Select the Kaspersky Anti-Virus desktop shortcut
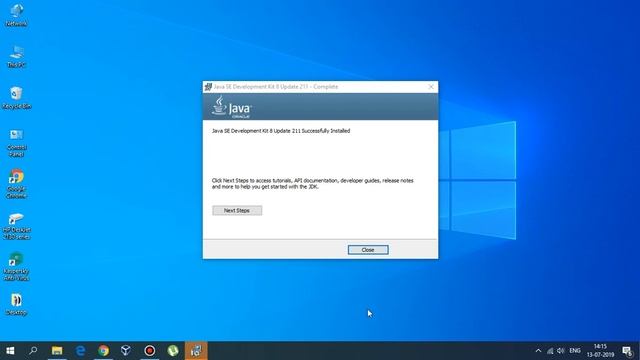The image size is (640, 360). click(x=16, y=267)
